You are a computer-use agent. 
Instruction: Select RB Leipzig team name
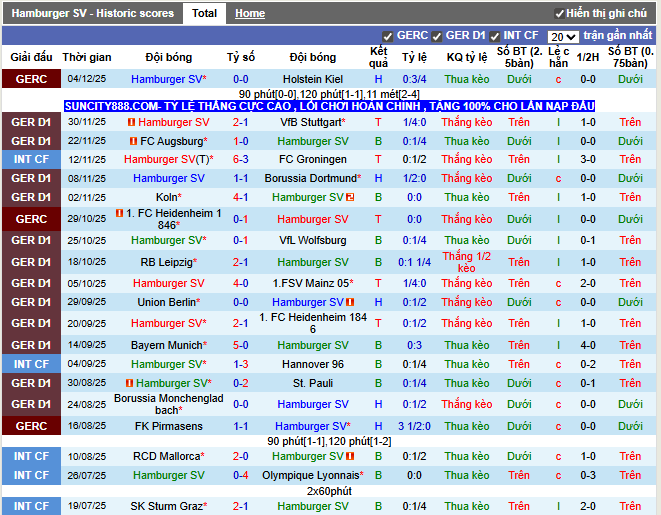(169, 262)
